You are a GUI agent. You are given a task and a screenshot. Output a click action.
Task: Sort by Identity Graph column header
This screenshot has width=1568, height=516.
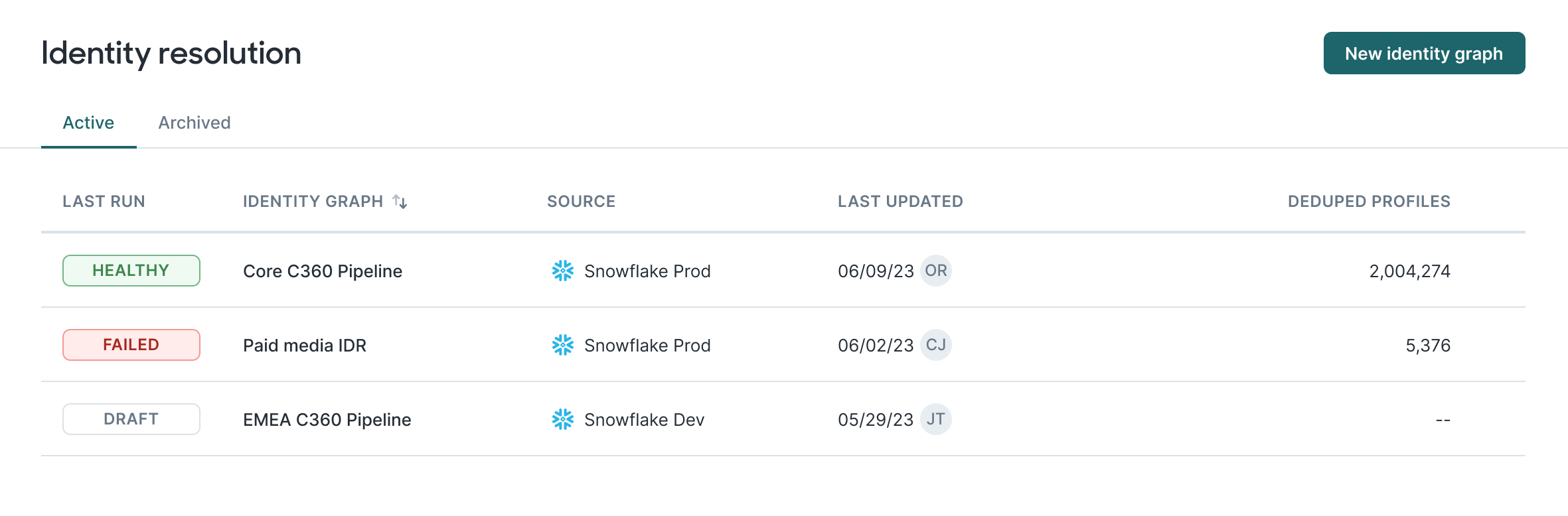tap(313, 202)
